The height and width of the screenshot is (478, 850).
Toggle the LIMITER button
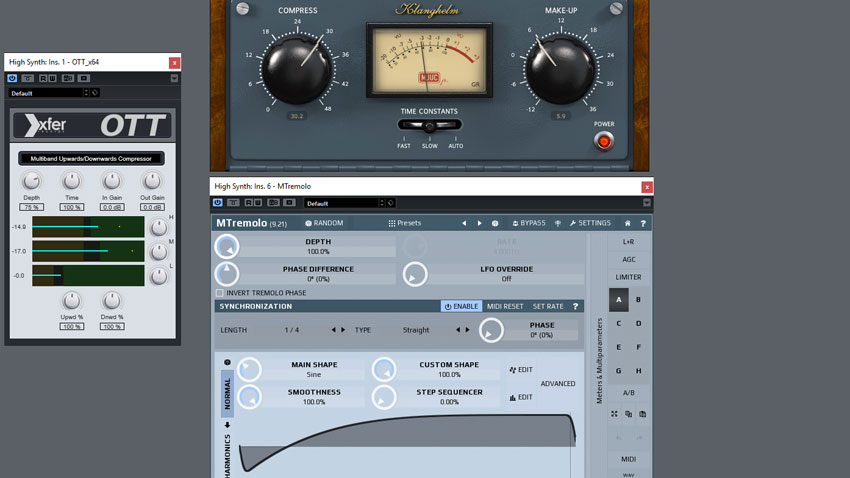coord(628,277)
